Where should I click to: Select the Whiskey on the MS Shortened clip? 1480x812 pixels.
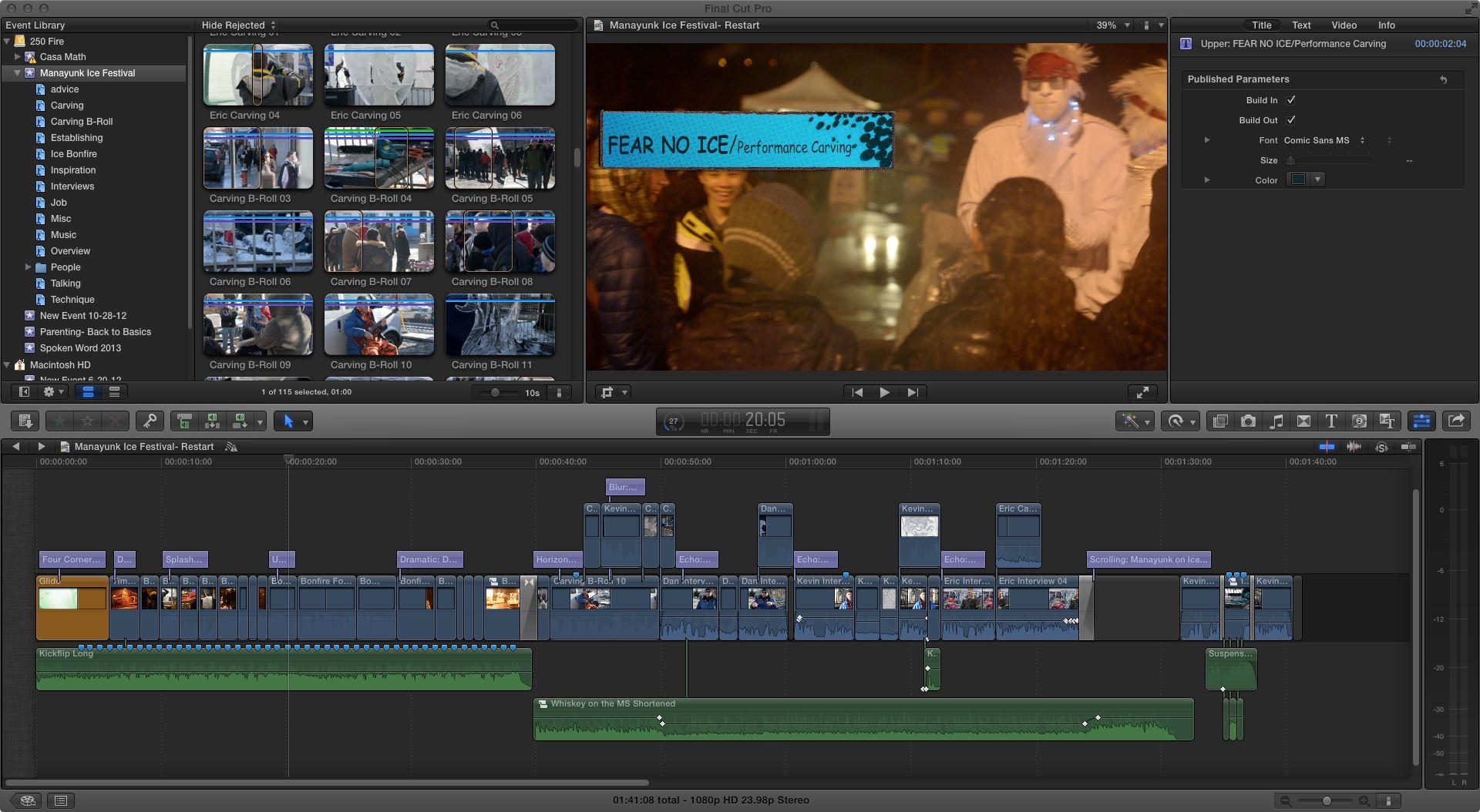(863, 719)
